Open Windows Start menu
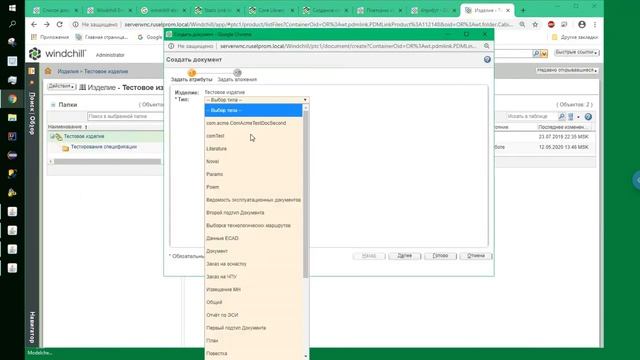This screenshot has width=640, height=360. click(x=12, y=8)
